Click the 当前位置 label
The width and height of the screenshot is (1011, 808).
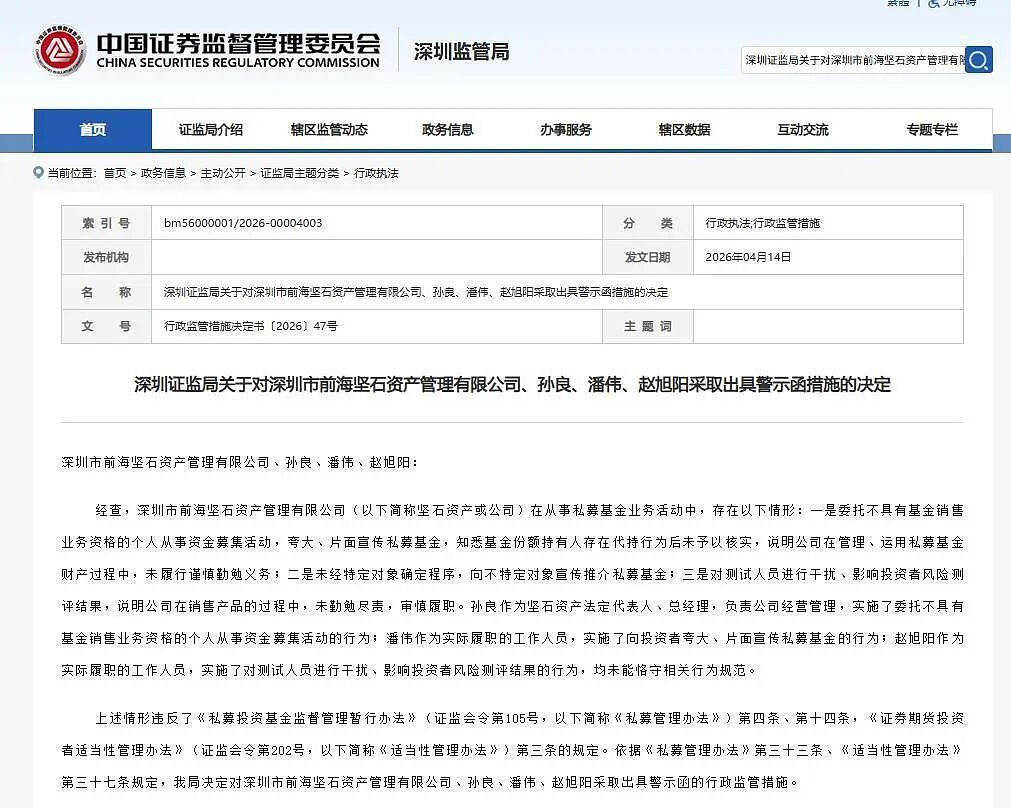click(x=72, y=173)
